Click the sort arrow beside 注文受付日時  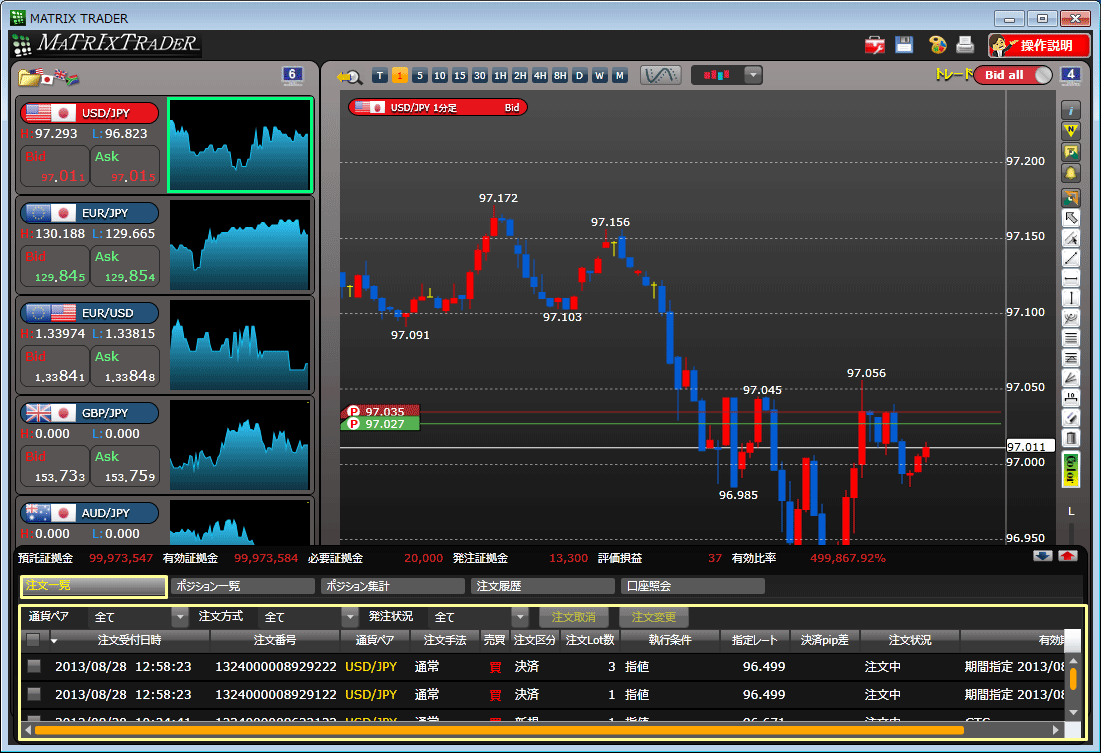point(54,641)
